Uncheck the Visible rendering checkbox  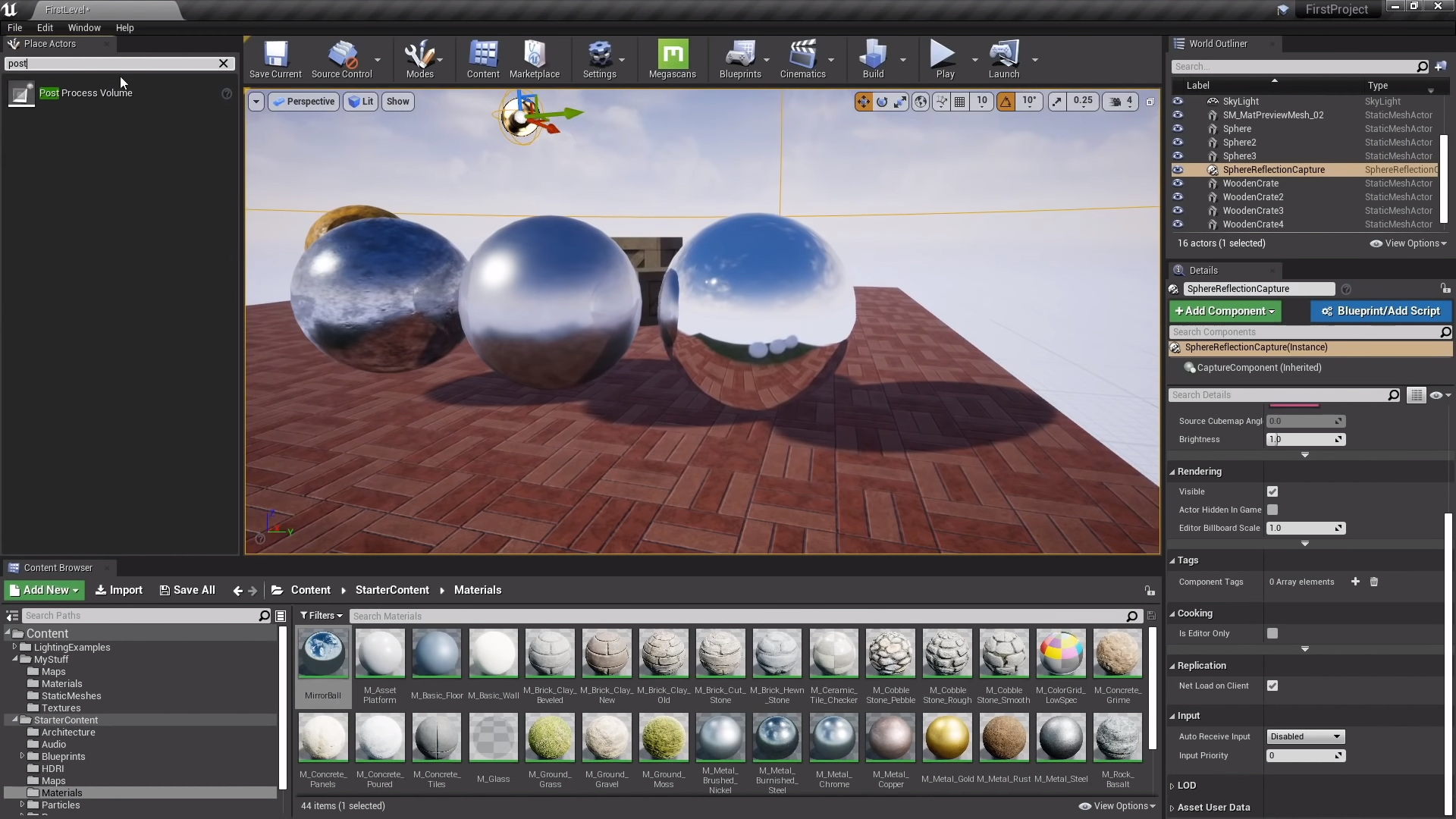[x=1272, y=491]
